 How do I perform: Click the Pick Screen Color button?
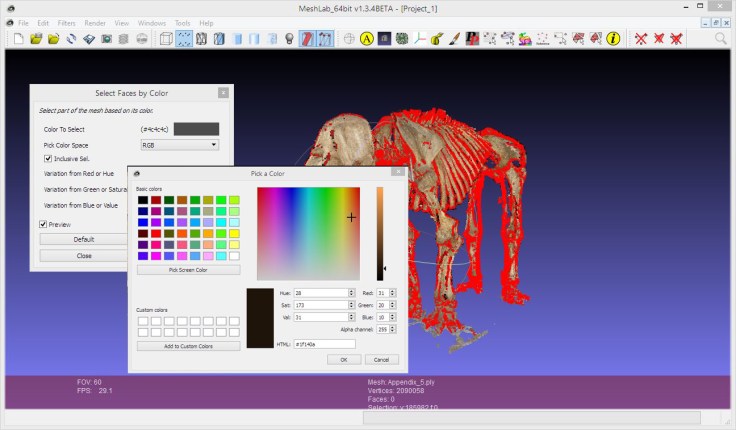coord(188,270)
